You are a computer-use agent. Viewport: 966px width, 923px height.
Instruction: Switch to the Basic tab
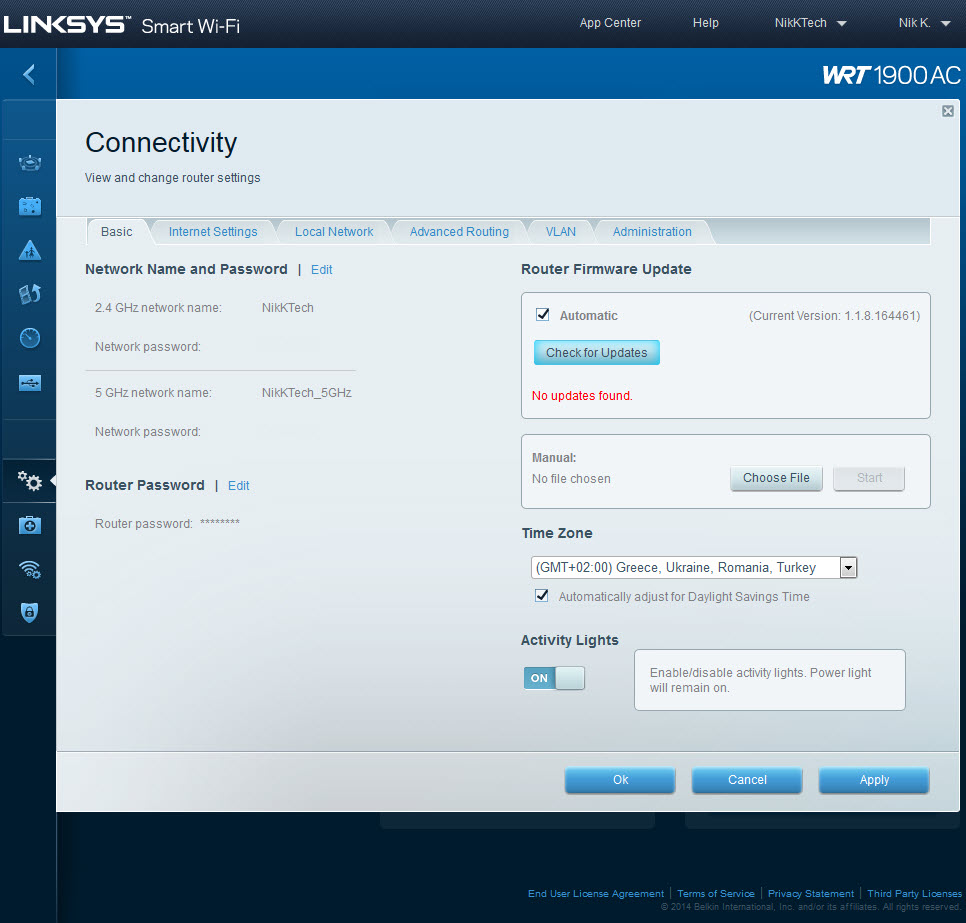pyautogui.click(x=116, y=232)
